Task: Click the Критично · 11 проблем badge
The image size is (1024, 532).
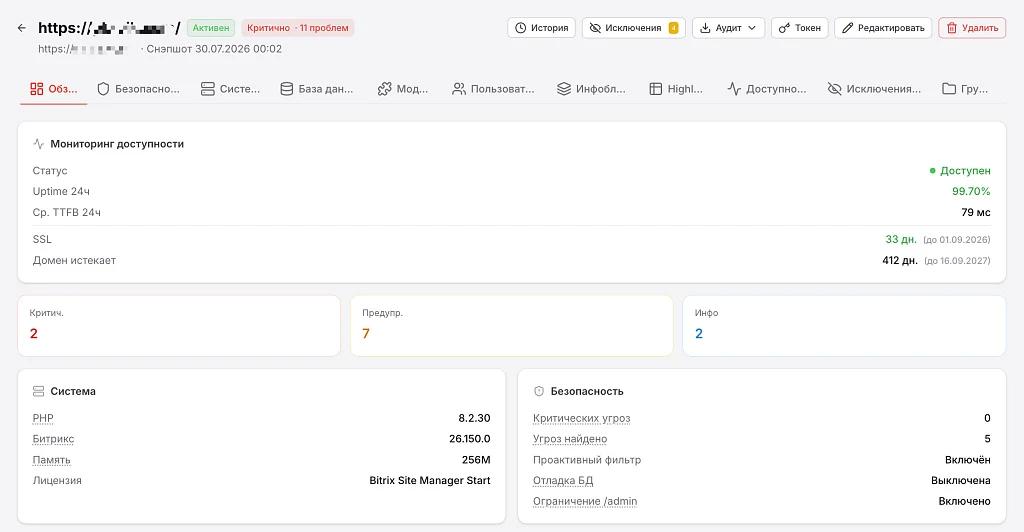Action: tap(298, 28)
